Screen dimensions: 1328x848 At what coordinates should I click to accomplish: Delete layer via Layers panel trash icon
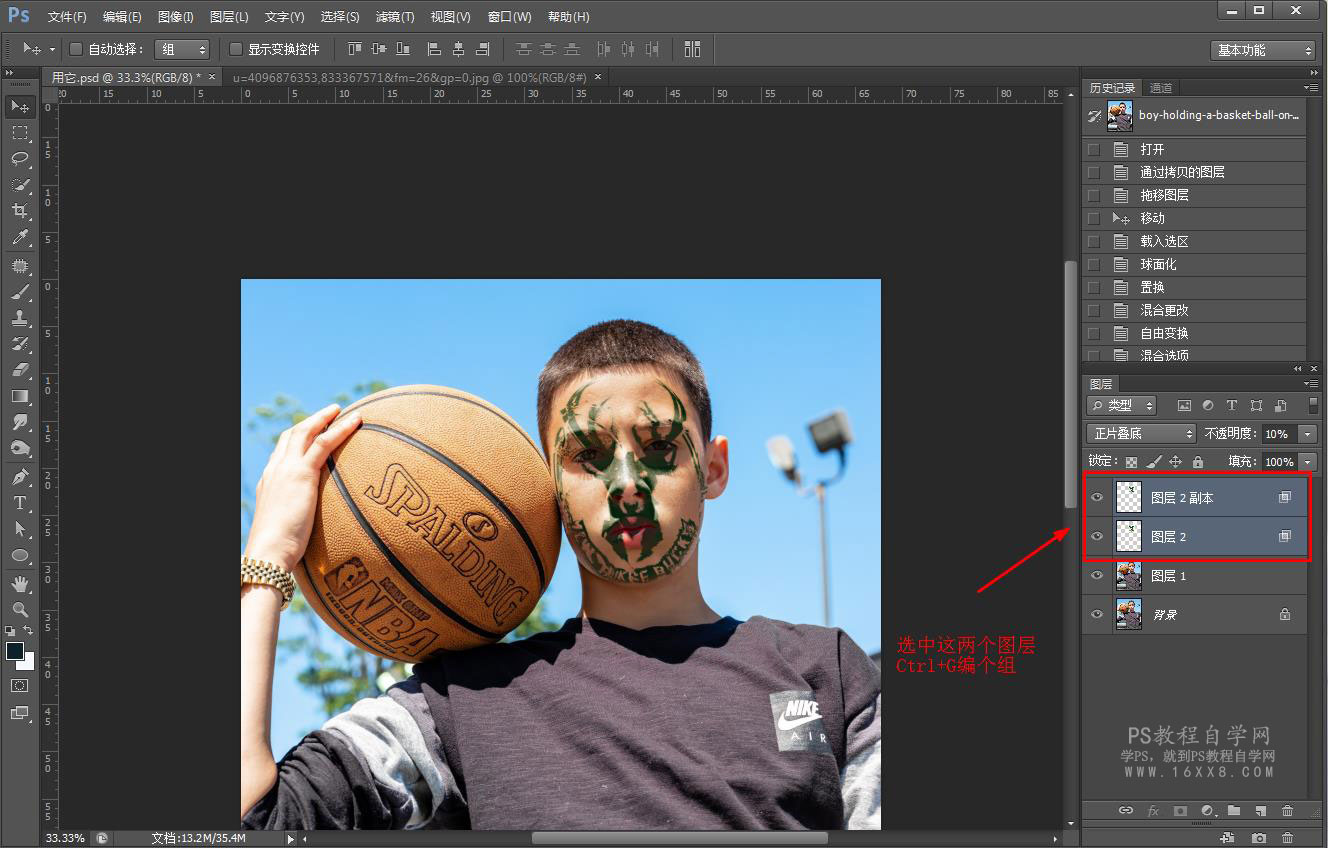click(1288, 810)
